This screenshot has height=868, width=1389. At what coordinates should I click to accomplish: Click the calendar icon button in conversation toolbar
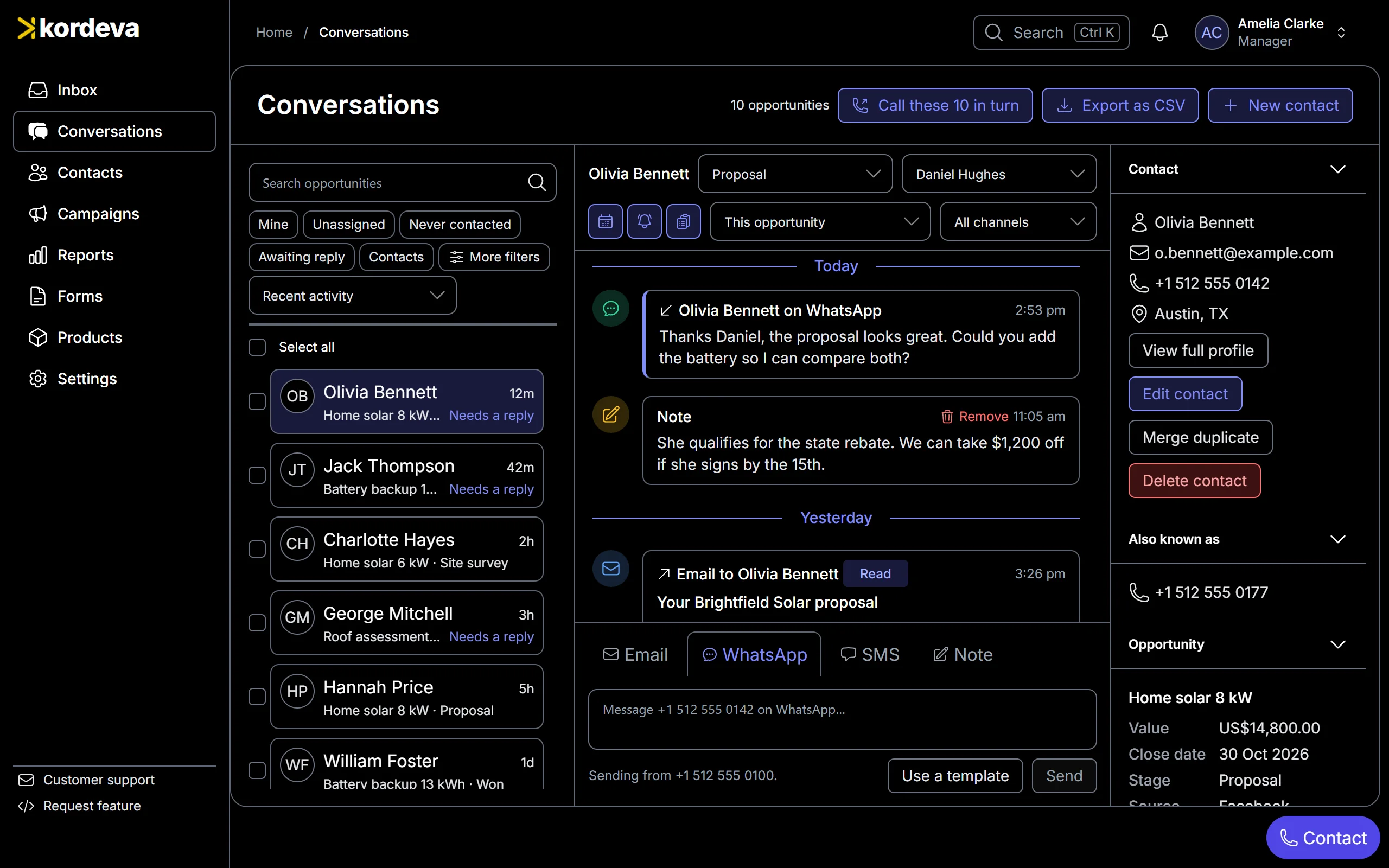606,221
